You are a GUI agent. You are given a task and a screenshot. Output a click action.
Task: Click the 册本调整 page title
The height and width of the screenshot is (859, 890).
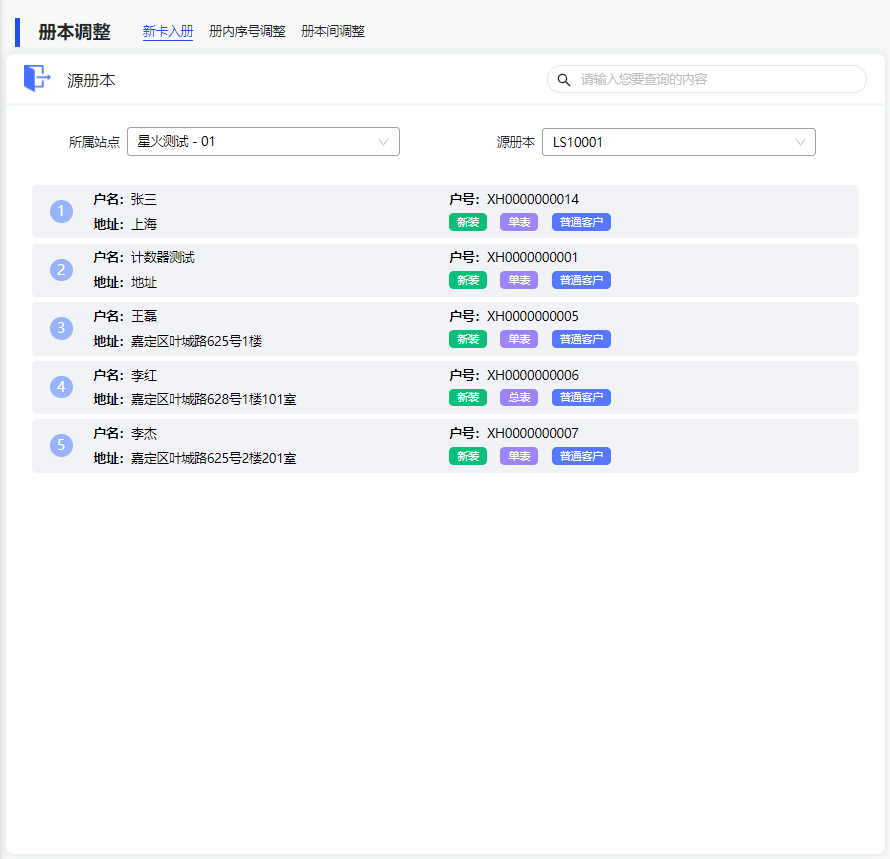(74, 32)
